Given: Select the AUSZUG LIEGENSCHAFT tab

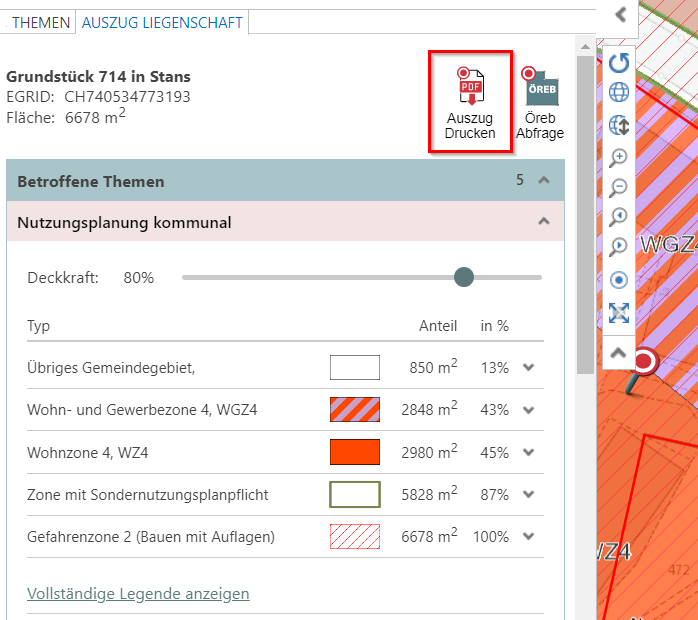Looking at the screenshot, I should 162,22.
